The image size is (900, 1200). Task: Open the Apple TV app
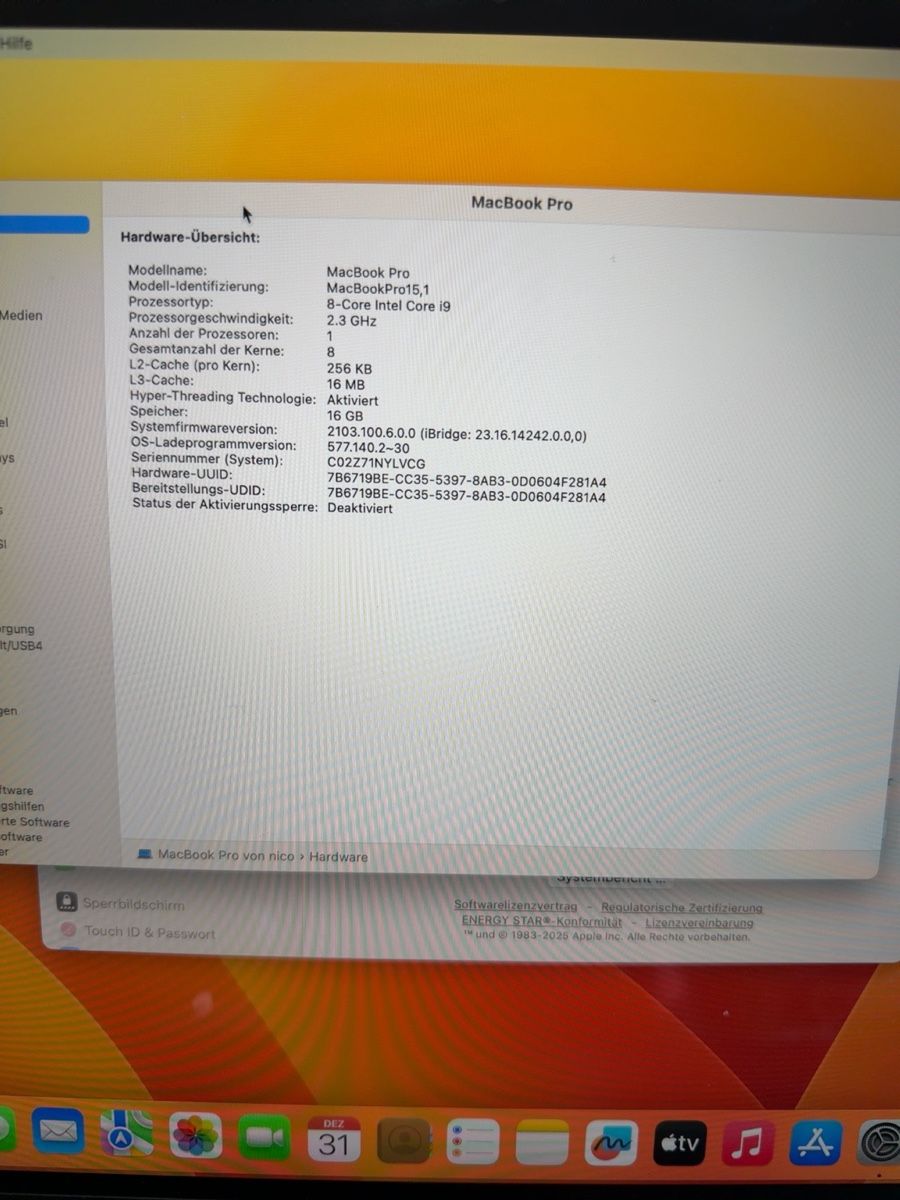click(x=680, y=1143)
